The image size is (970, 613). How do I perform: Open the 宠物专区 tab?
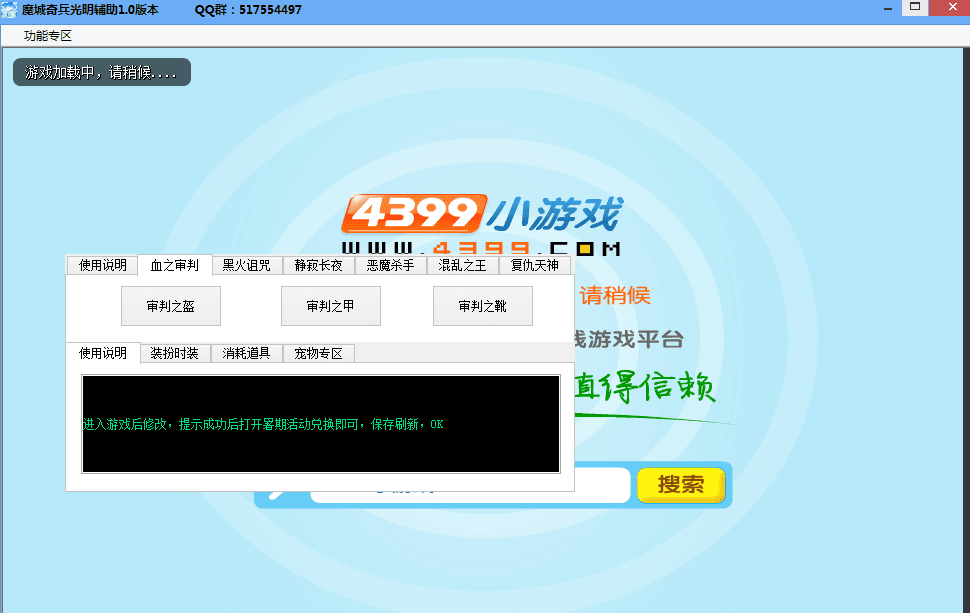(318, 353)
